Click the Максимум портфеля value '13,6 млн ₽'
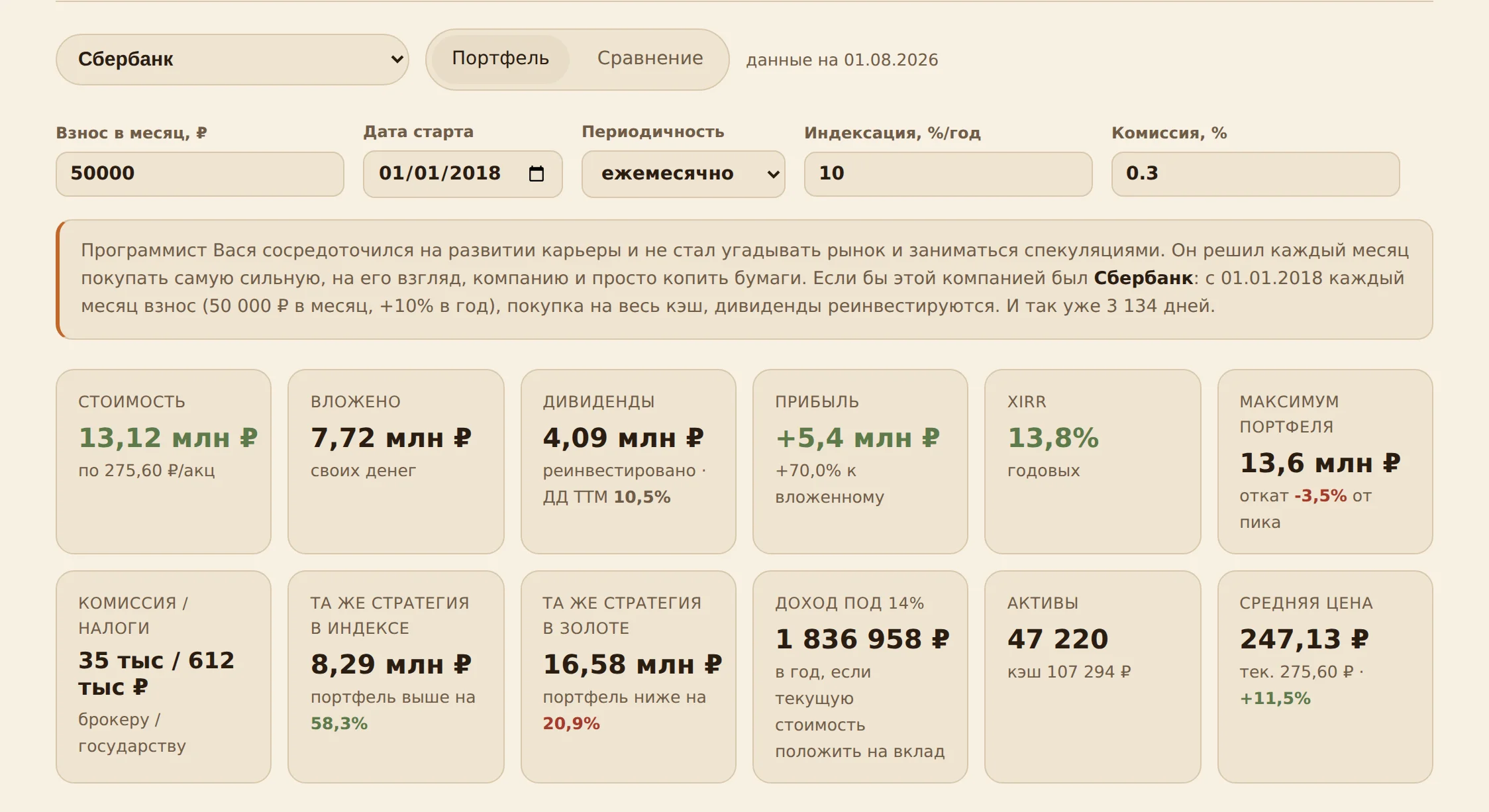1489x812 pixels. (1320, 463)
